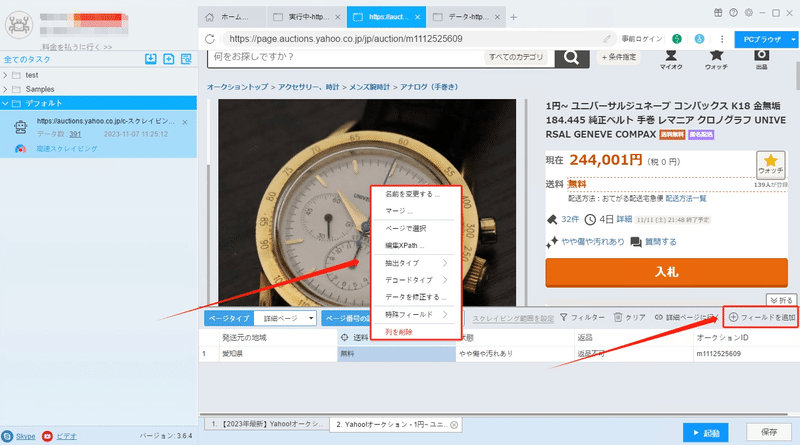Expand the test folder
Image resolution: width=800 pixels, height=445 pixels.
pos(5,75)
